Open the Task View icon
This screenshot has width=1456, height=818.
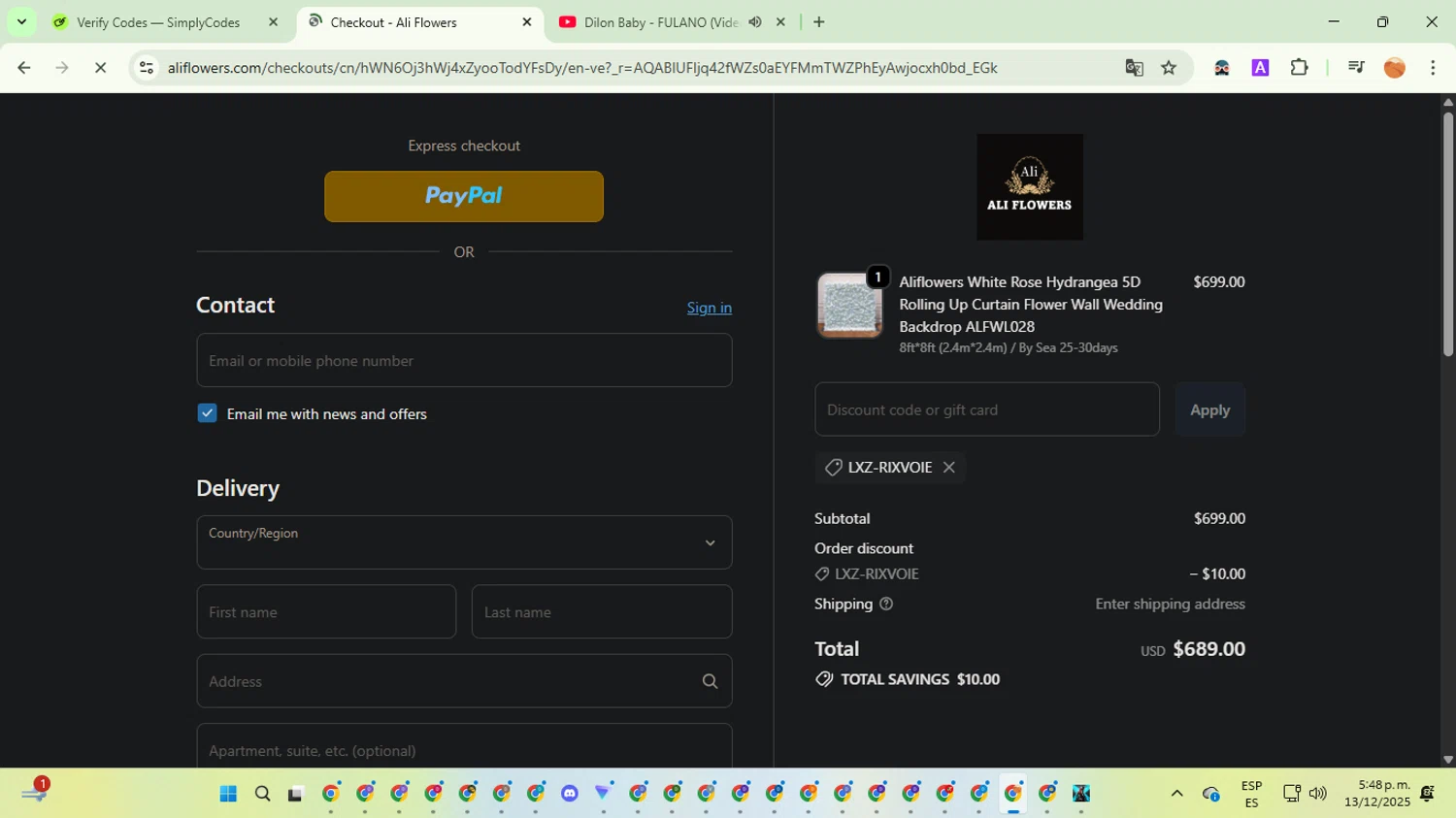[x=296, y=794]
